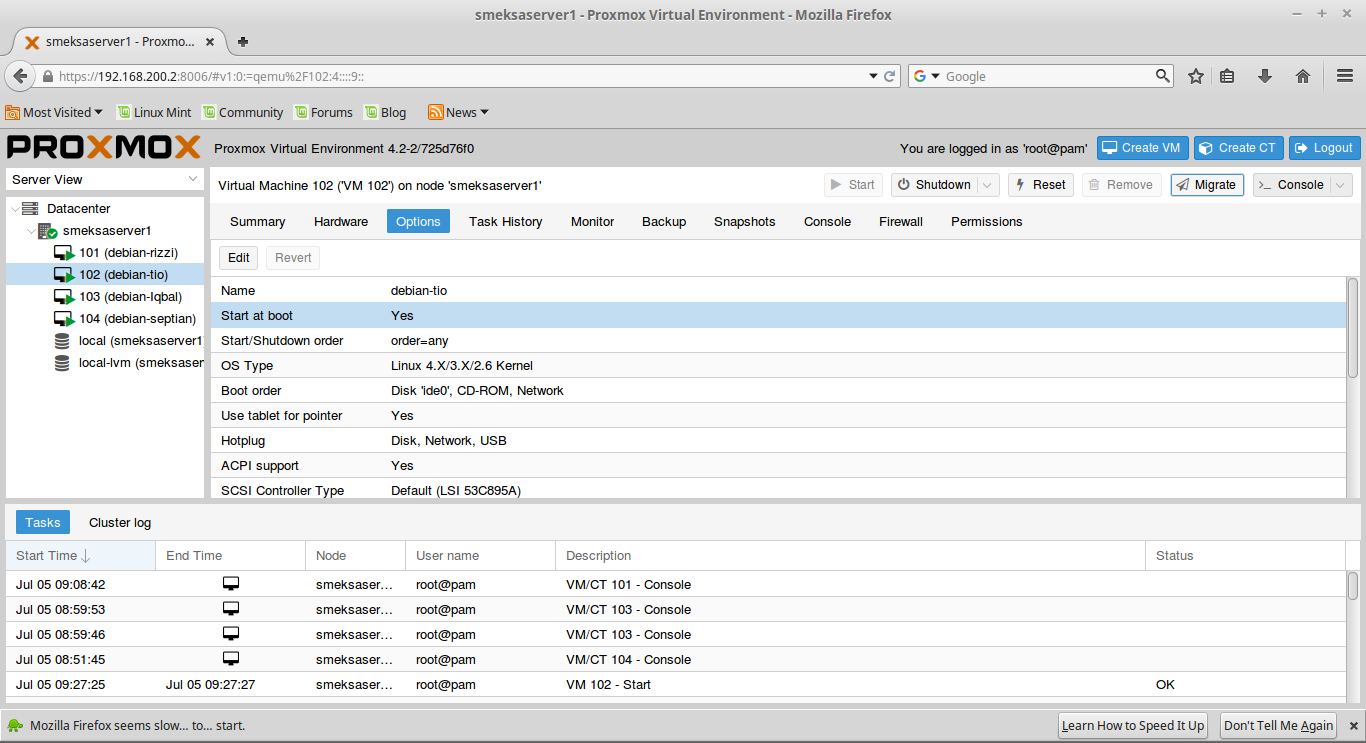Click the bookmark star icon
This screenshot has width=1366, height=743.
1196,76
